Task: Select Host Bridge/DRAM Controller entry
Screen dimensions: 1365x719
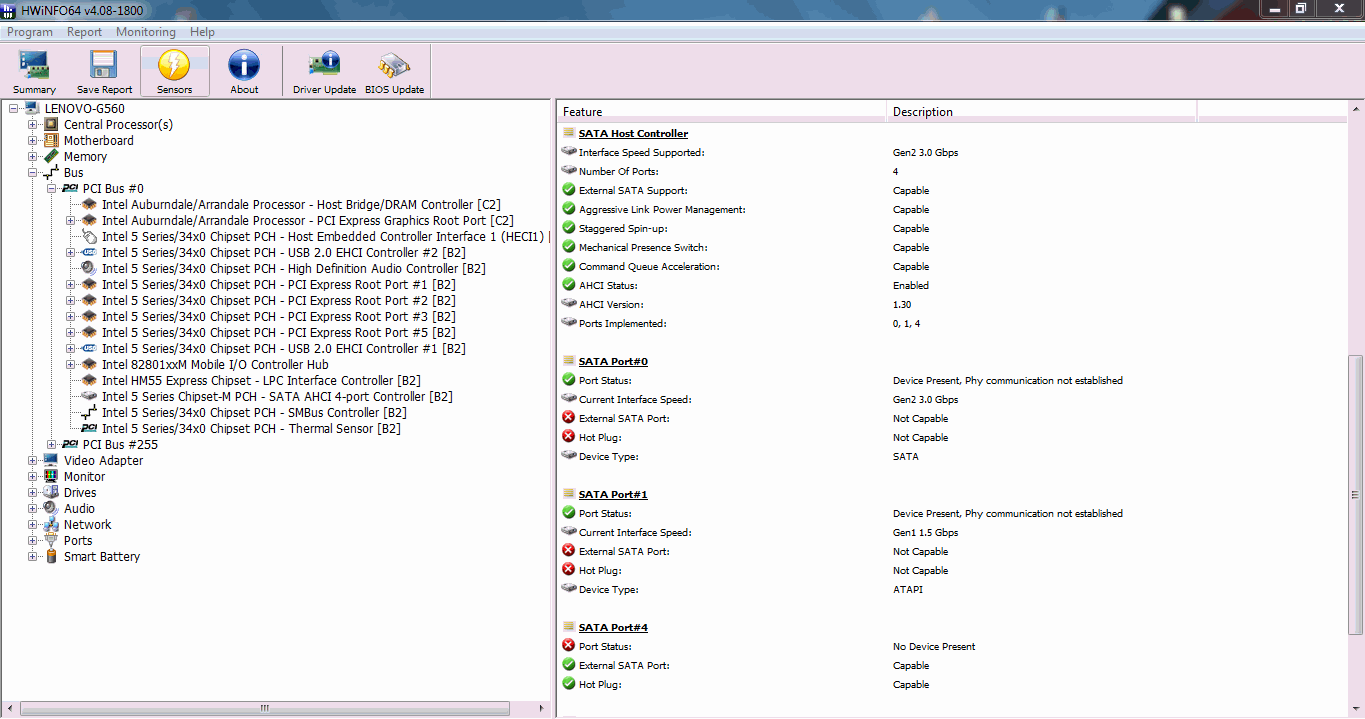Action: (x=301, y=205)
